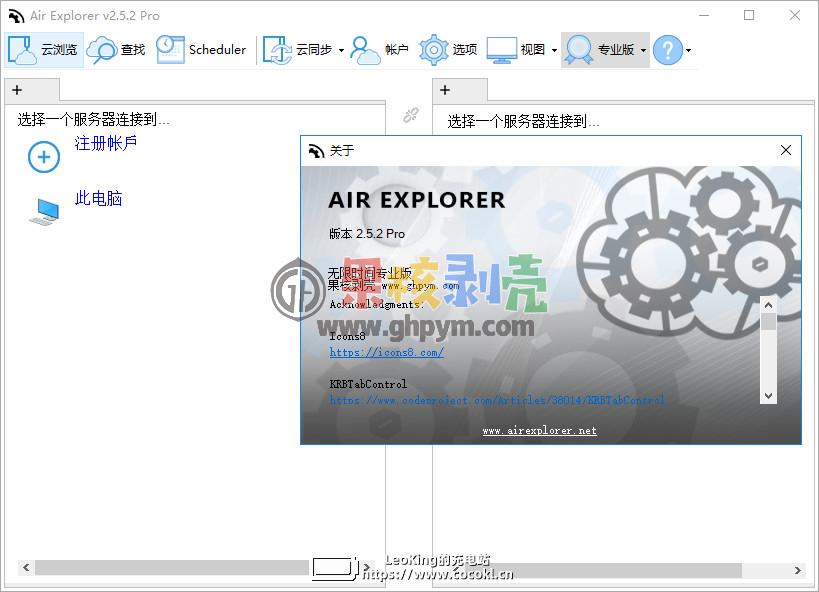The image size is (819, 592).
Task: Click the left pane horizontal scrollbar thumb
Action: point(172,567)
